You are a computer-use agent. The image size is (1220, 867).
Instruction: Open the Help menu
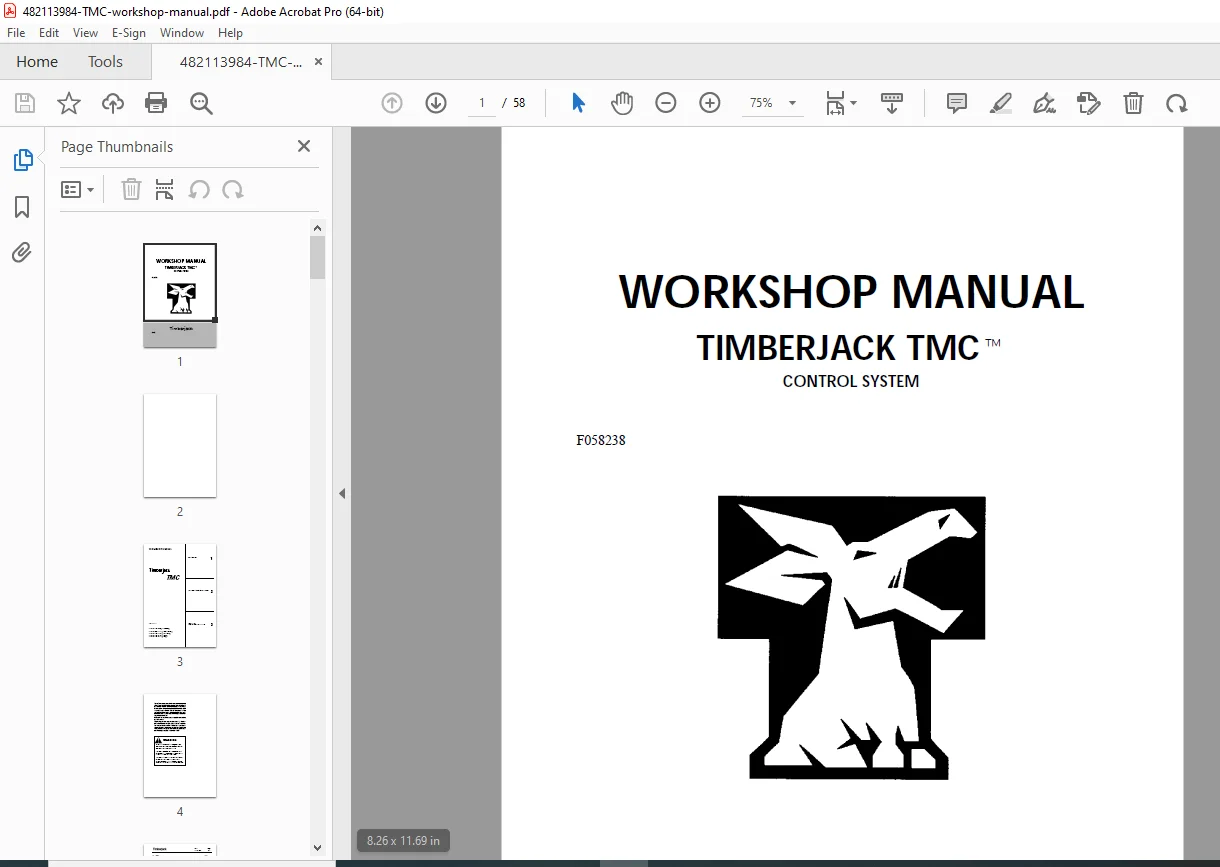[230, 33]
